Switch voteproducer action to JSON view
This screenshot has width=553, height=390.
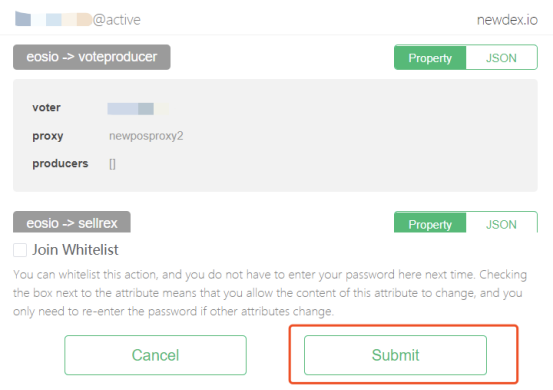(x=501, y=57)
